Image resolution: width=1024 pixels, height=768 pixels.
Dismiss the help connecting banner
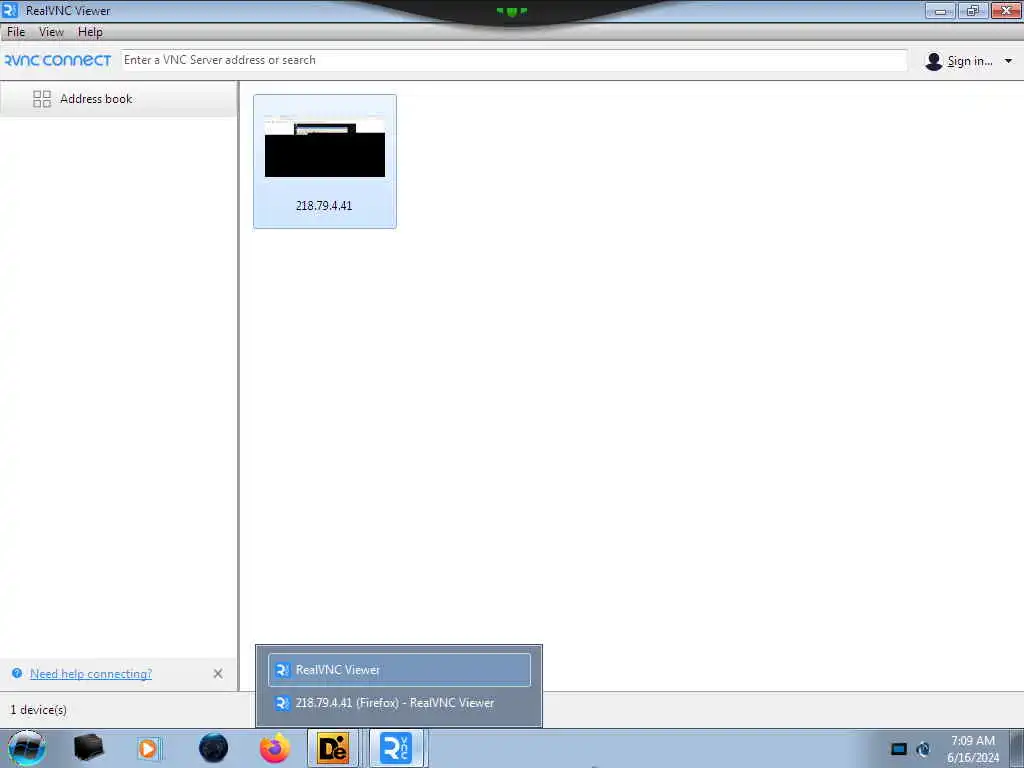(x=218, y=673)
